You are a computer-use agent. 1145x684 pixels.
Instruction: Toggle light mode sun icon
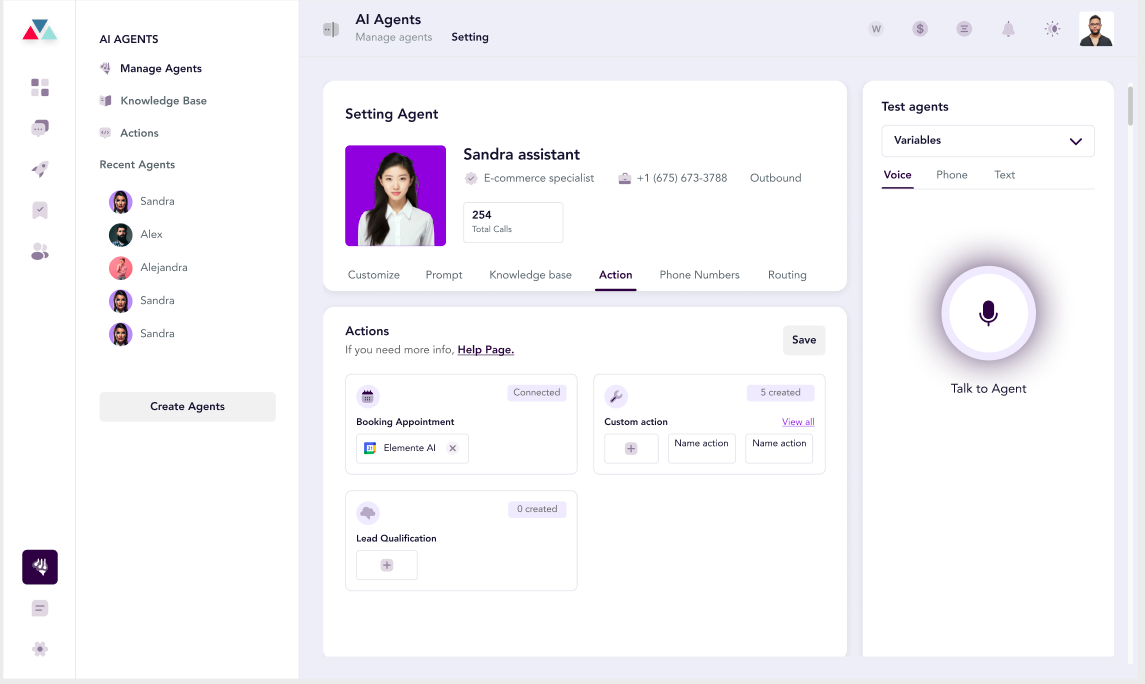pyautogui.click(x=1052, y=29)
